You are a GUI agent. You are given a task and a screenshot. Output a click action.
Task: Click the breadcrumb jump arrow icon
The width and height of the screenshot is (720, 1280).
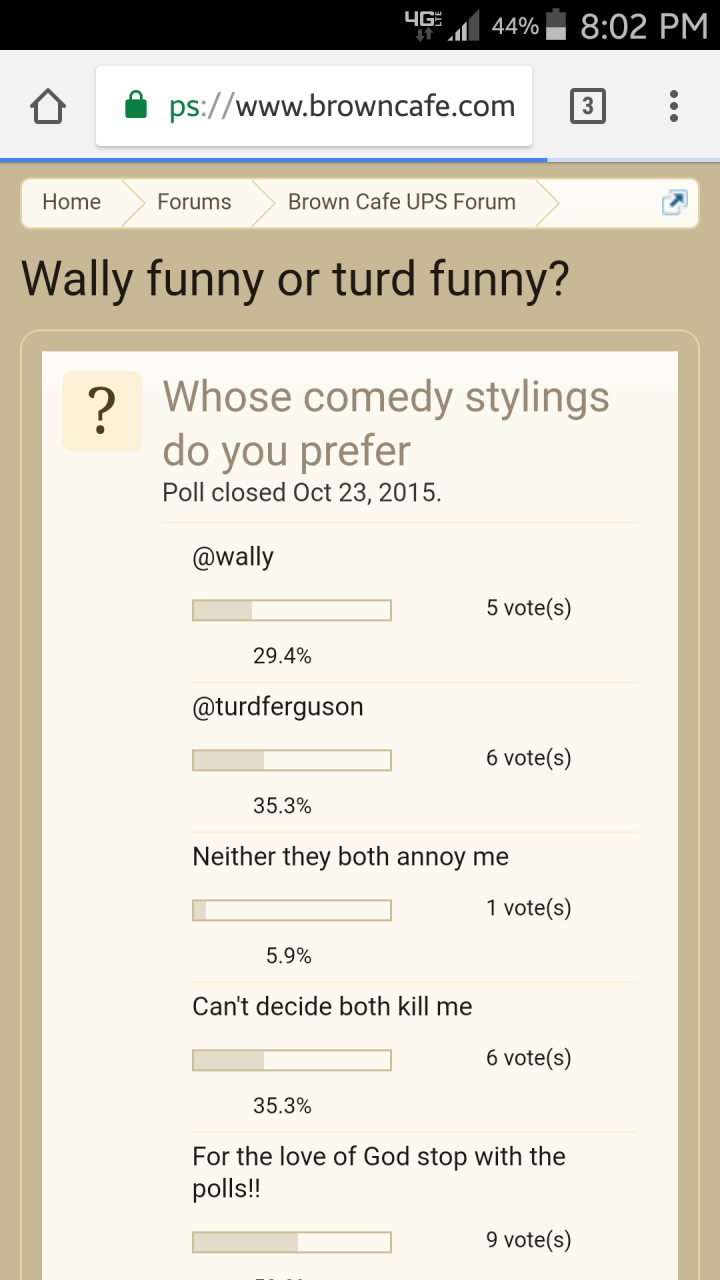pyautogui.click(x=674, y=202)
